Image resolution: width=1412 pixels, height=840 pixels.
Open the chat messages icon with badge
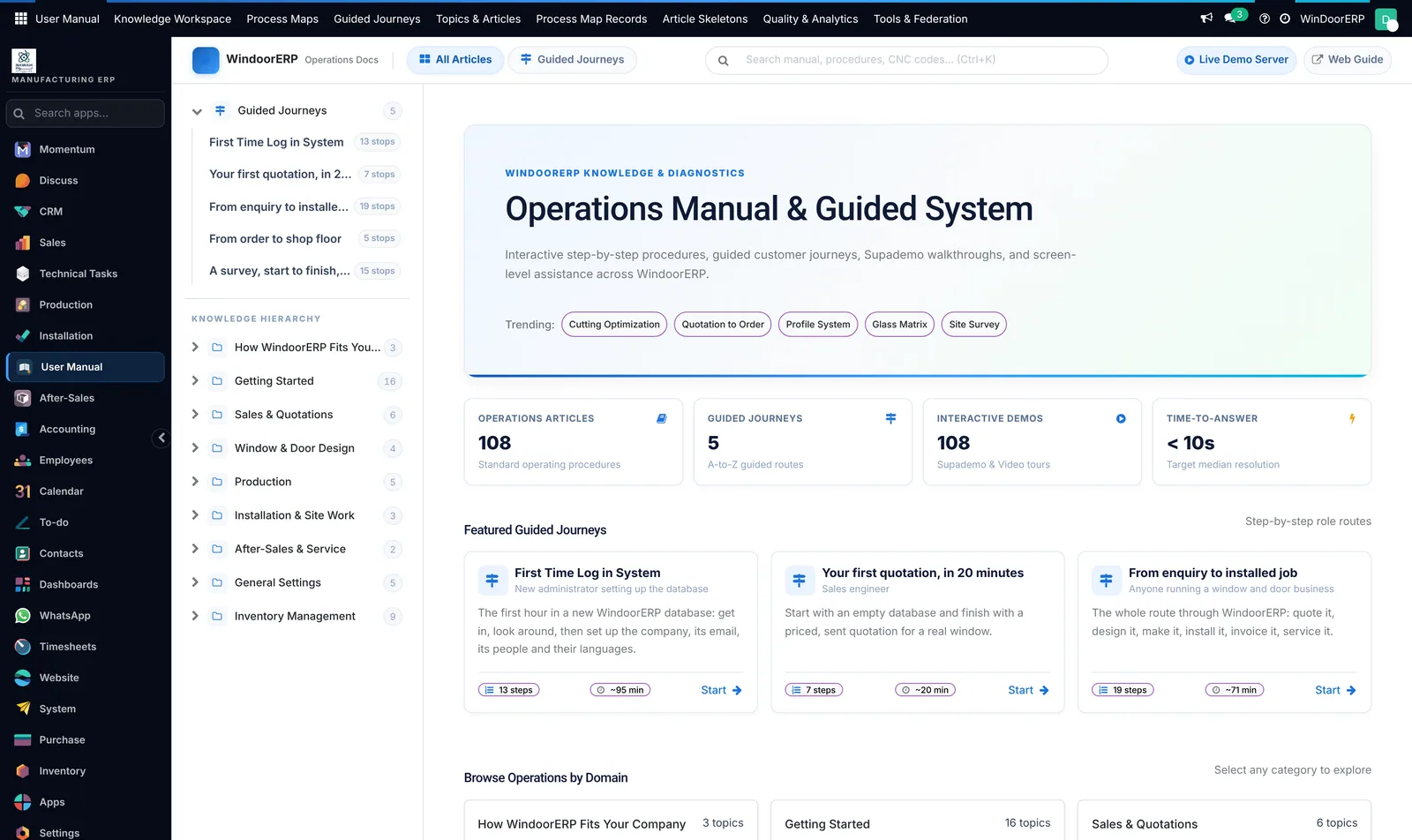pos(1232,18)
